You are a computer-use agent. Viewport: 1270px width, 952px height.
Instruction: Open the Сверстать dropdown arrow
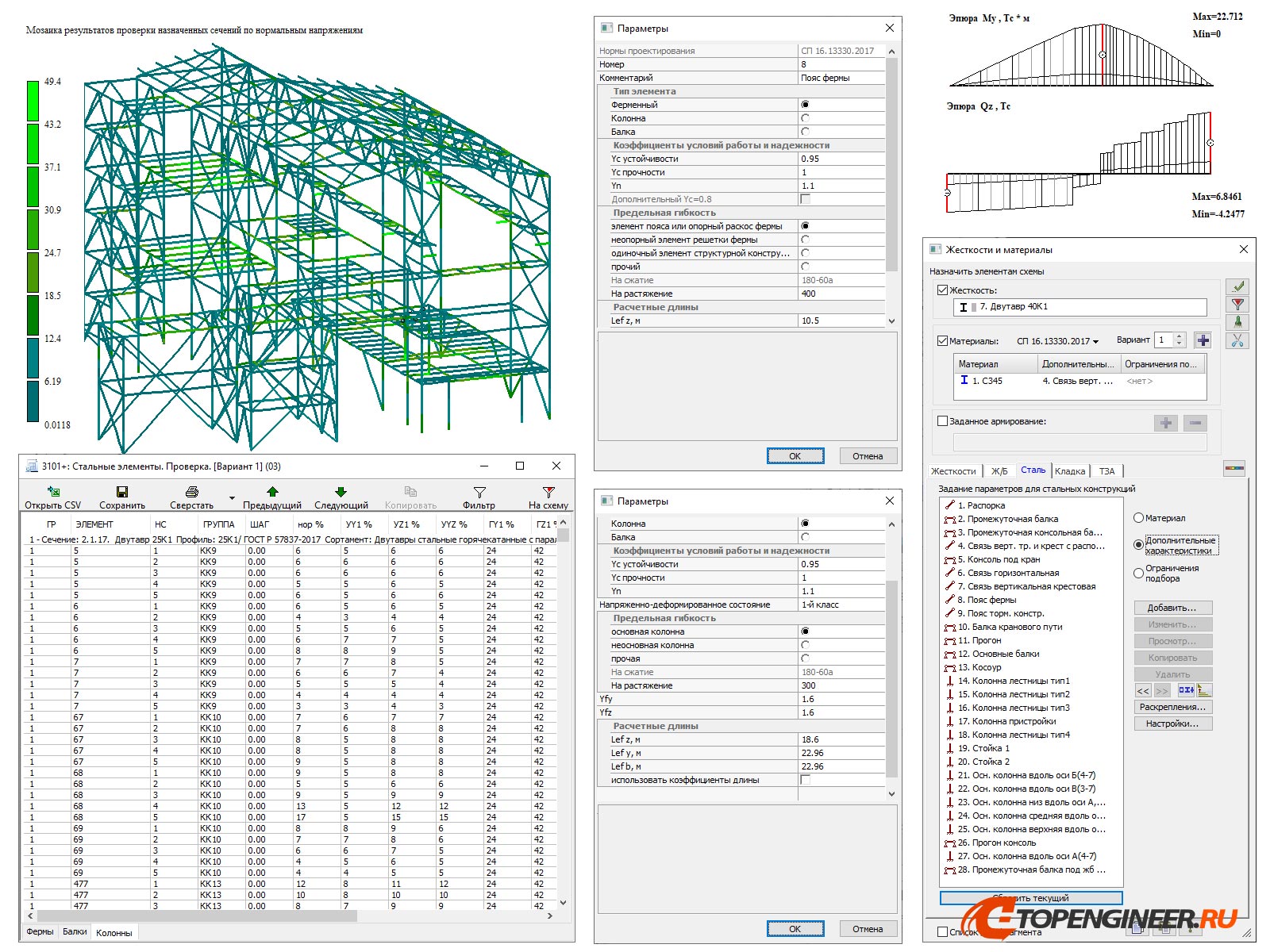(x=232, y=498)
